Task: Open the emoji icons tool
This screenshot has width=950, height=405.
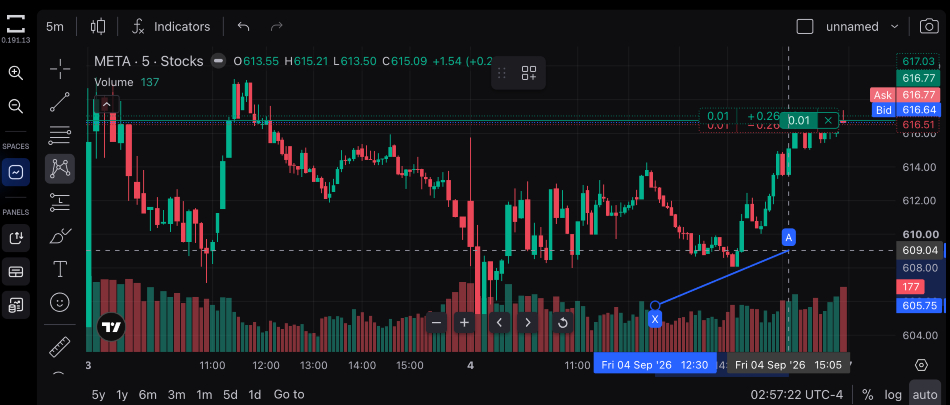Action: click(x=60, y=302)
